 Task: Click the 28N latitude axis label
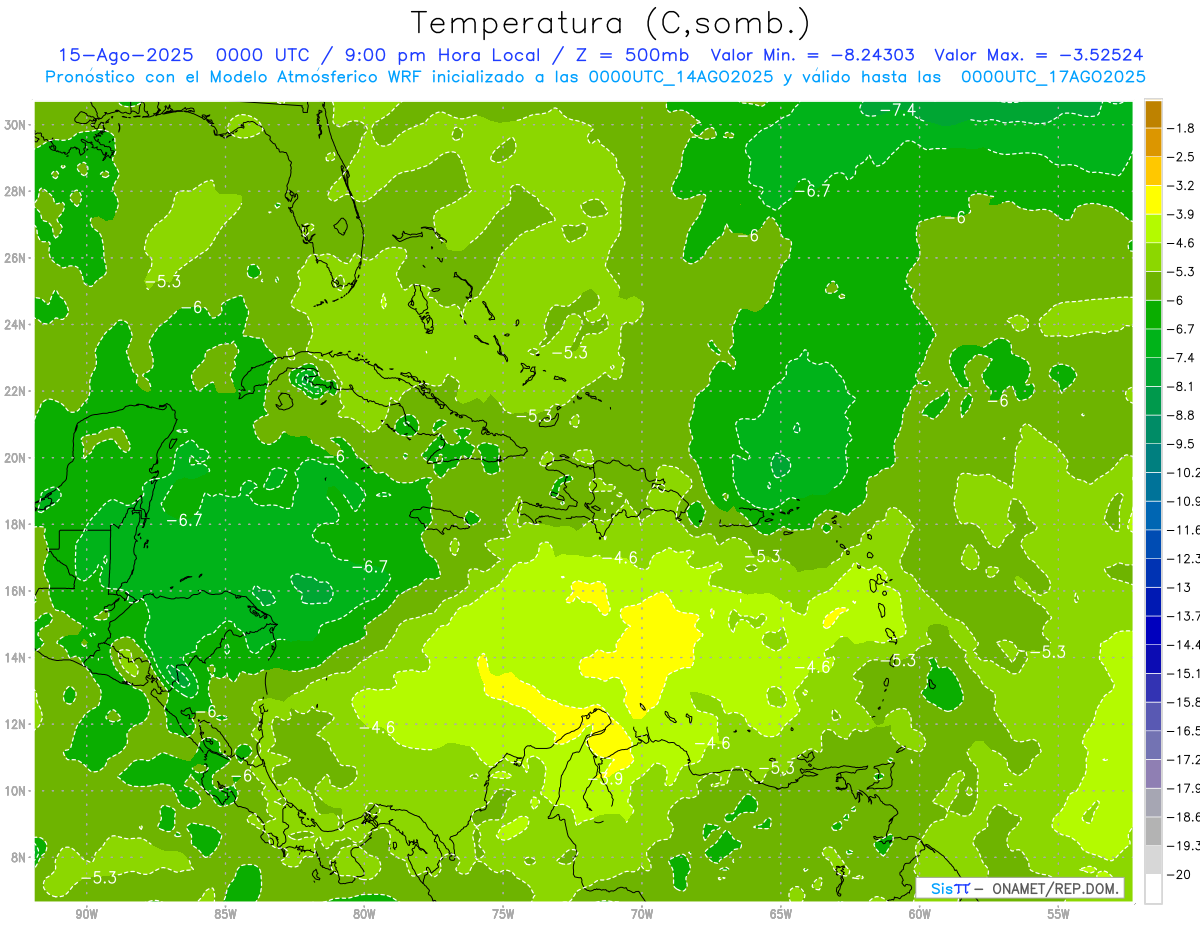click(17, 191)
